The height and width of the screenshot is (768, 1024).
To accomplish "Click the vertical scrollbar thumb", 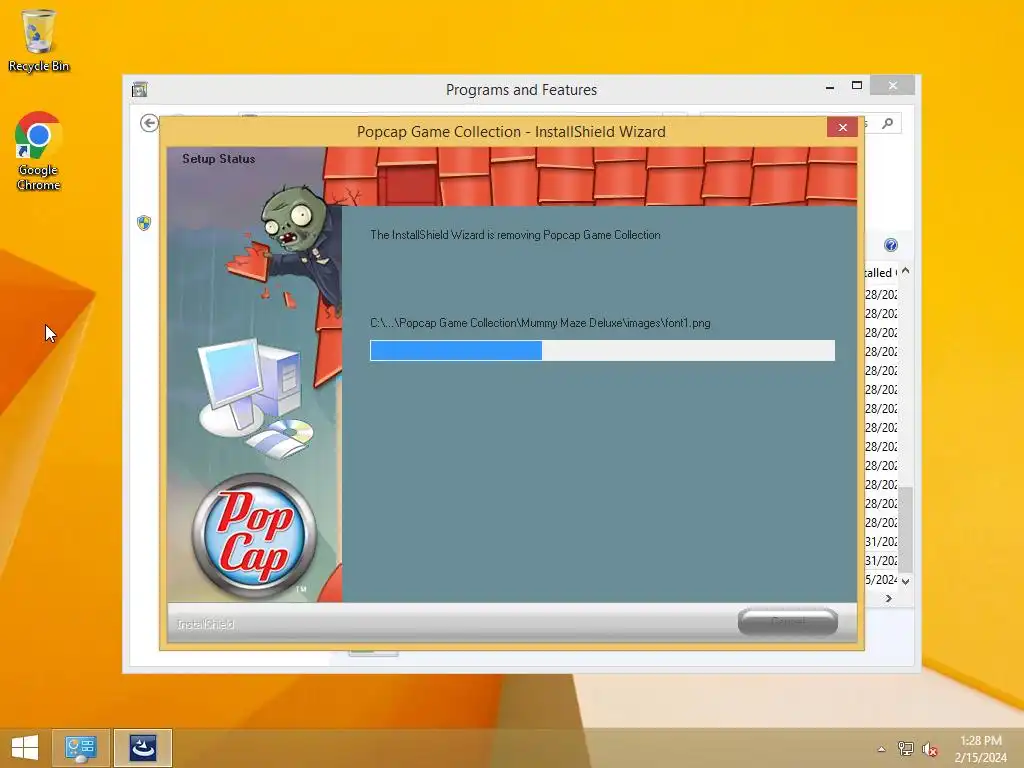I will tap(906, 529).
